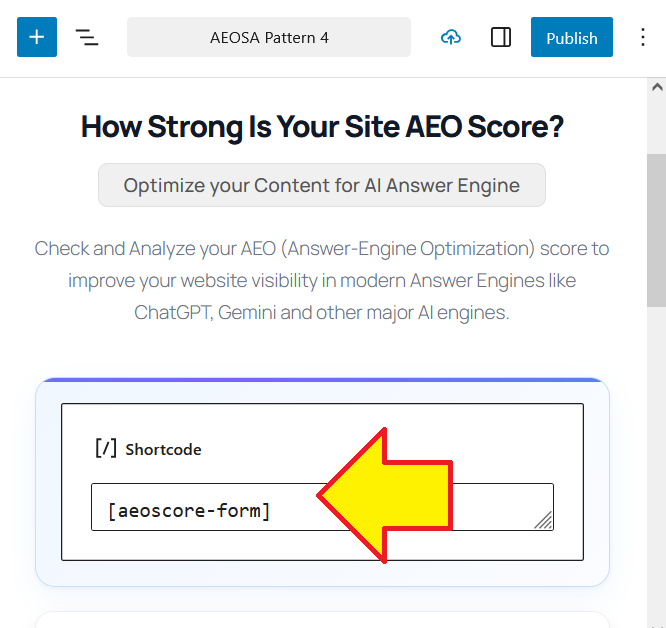Click the empty card below the shortcode section
Viewport: 666px width, 628px height.
point(322,620)
